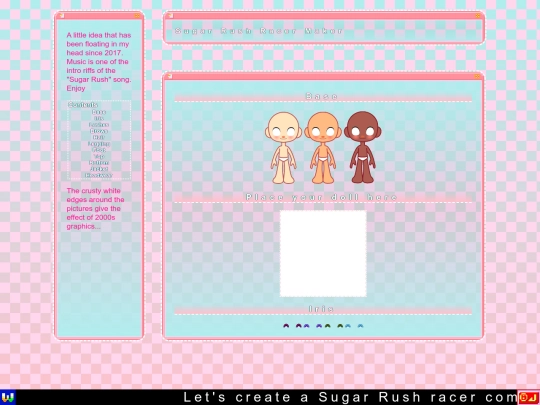This screenshot has height=405, width=540.
Task: Jump to Hair in Contents list
Action: (x=99, y=137)
